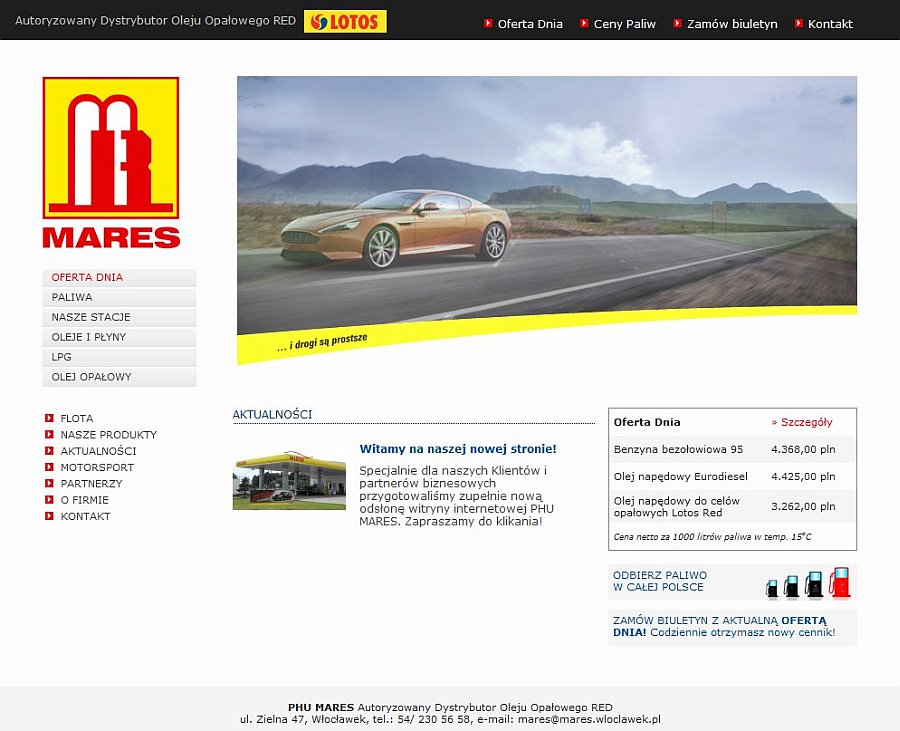This screenshot has width=900, height=731.
Task: Click Benzyna bezołowiowa 95 row text
Action: tap(678, 449)
